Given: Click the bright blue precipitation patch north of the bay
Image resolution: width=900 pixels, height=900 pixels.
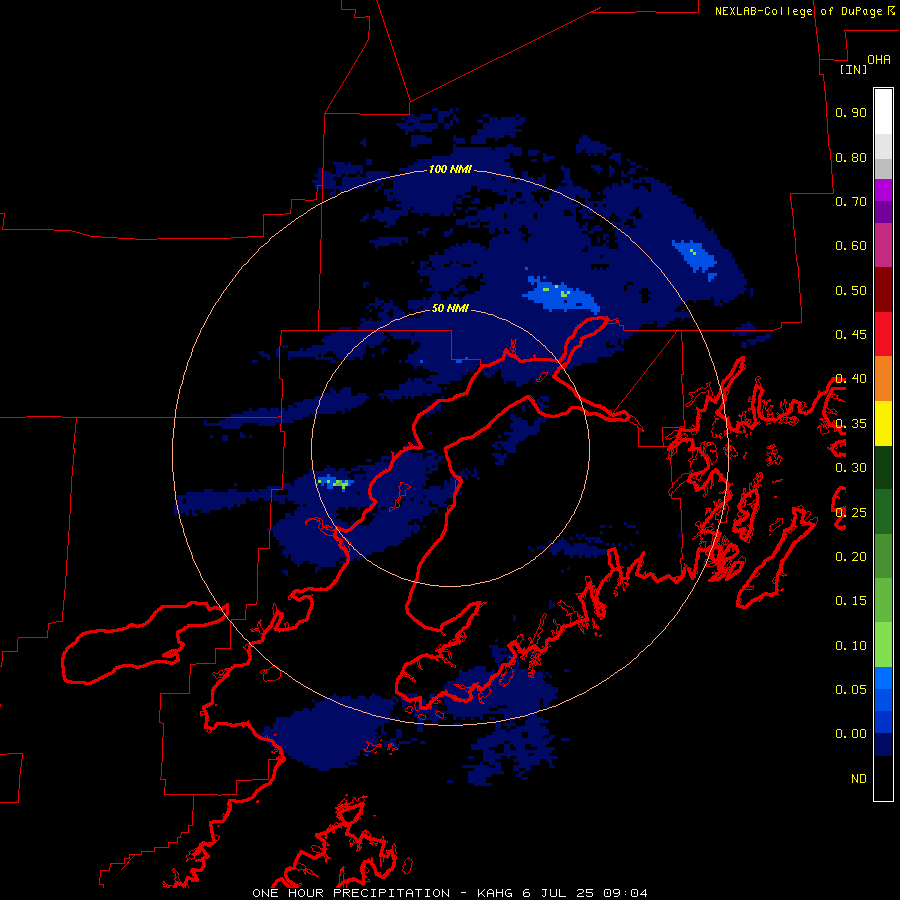Looking at the screenshot, I should [x=560, y=294].
